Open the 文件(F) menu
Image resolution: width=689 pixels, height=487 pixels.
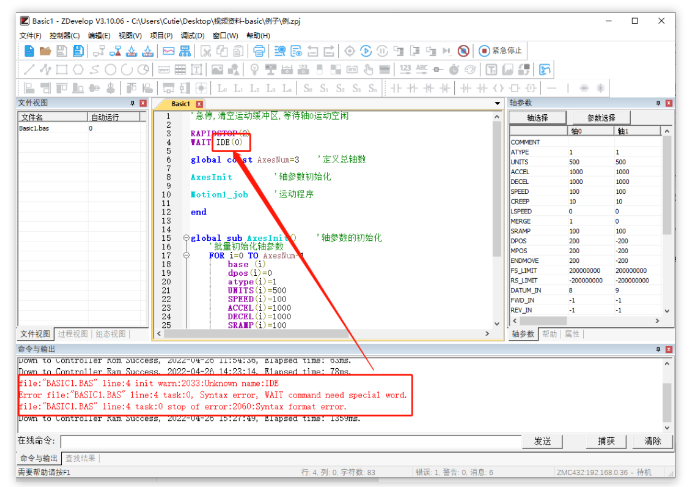click(x=30, y=36)
